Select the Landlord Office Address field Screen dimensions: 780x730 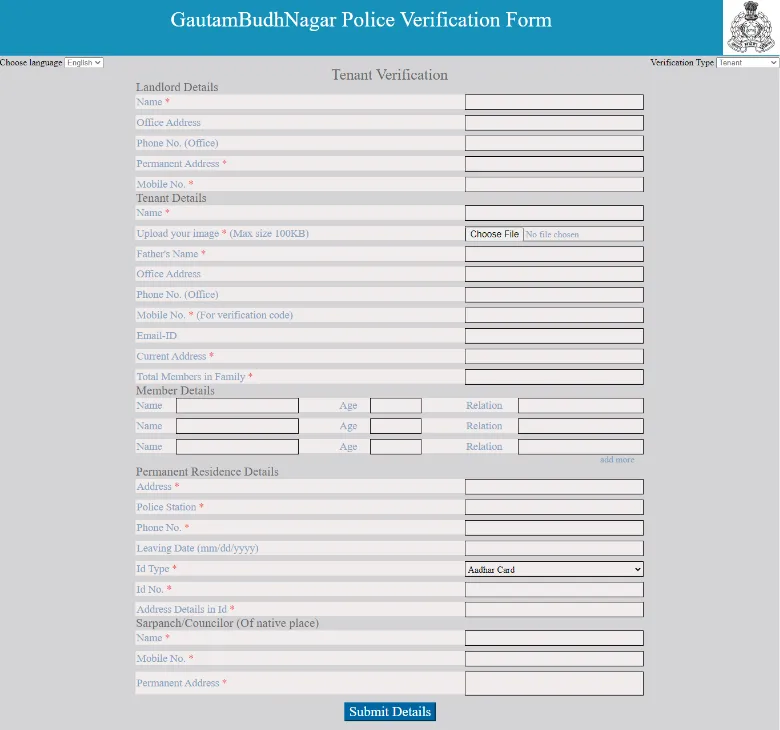[554, 123]
